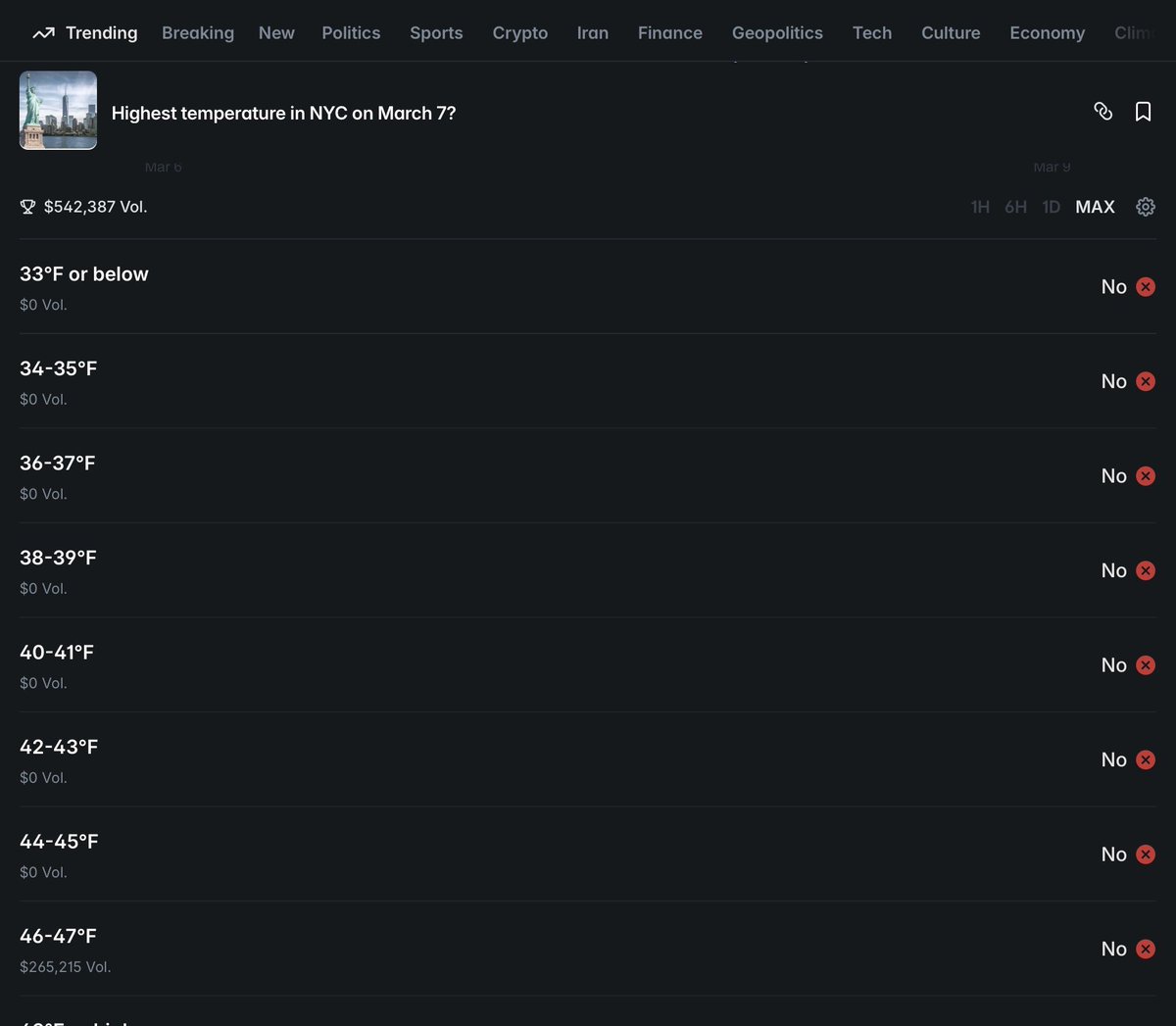Copy market link via chain icon
Image resolution: width=1176 pixels, height=1026 pixels.
1102,112
